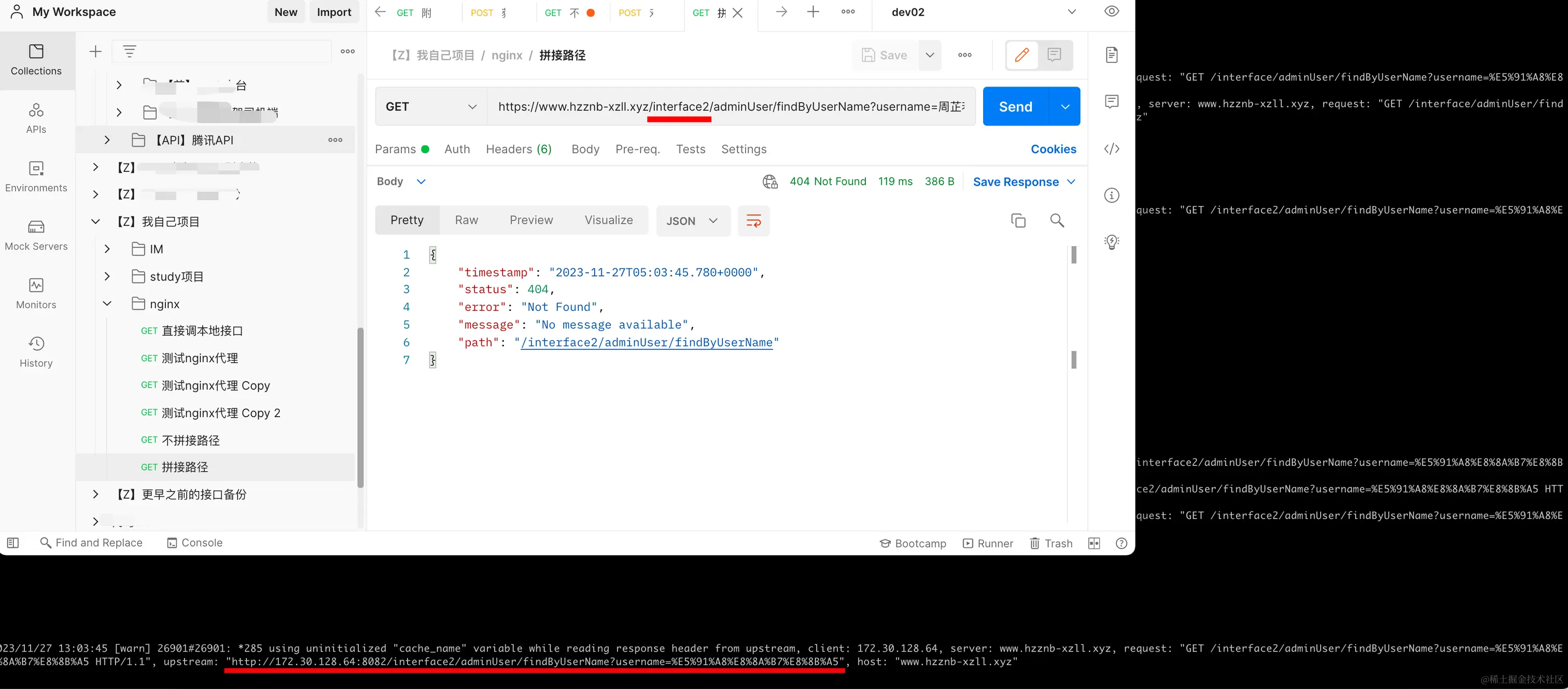
Task: Open the Cookies link
Action: (1053, 149)
